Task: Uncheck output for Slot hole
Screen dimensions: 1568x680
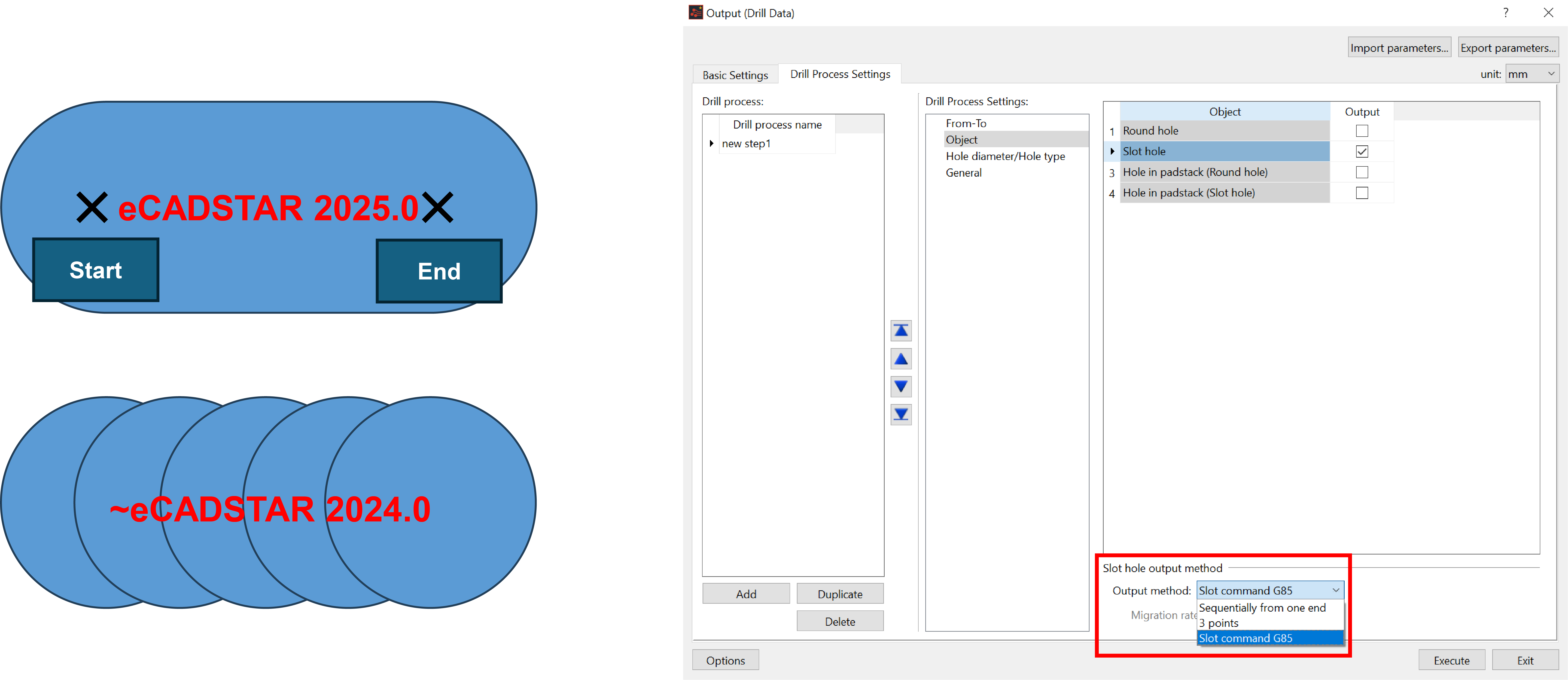Action: (x=1362, y=152)
